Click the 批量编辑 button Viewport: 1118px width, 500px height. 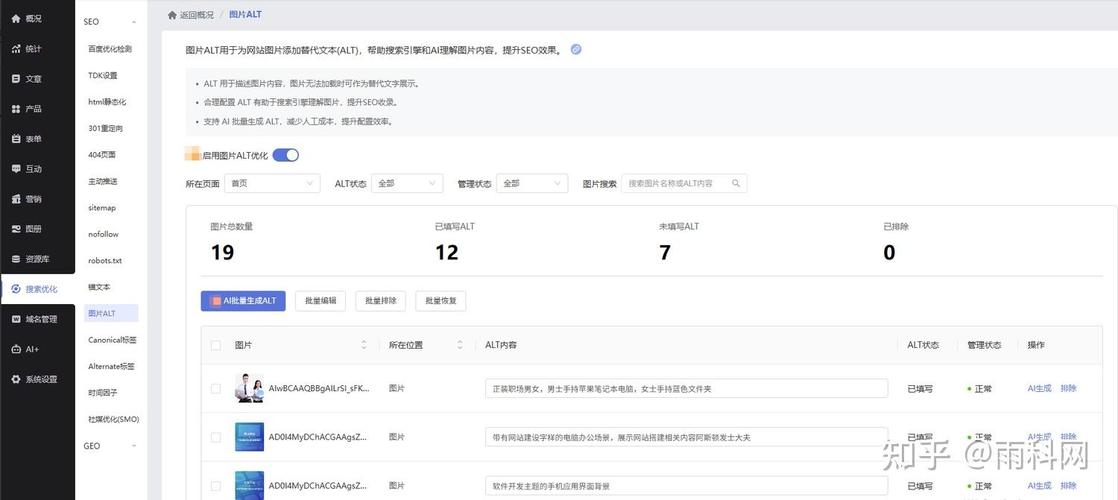click(x=320, y=301)
